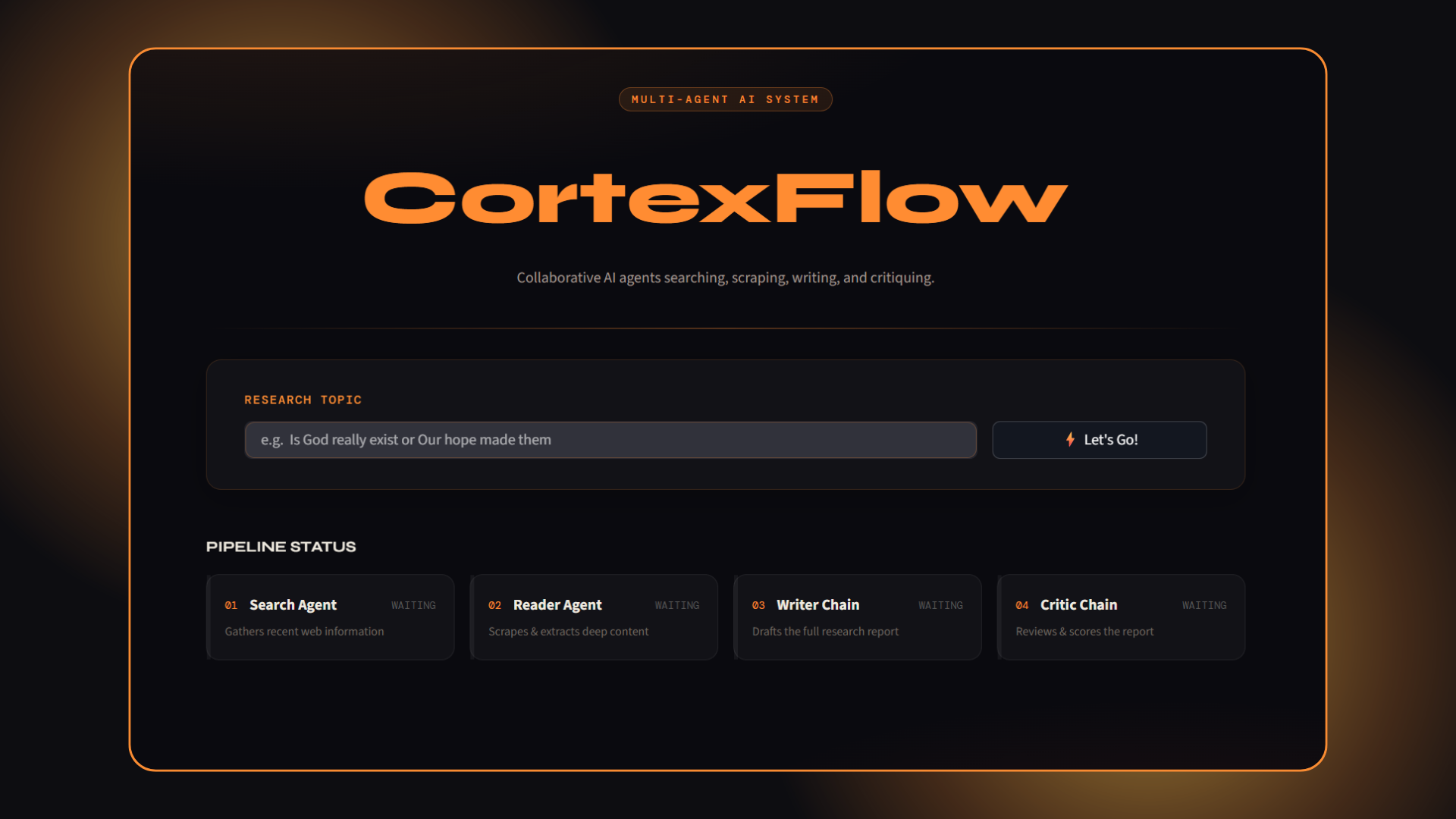Screen dimensions: 1456x819
Task: Select the Search Agent pipeline card
Action: point(331,617)
